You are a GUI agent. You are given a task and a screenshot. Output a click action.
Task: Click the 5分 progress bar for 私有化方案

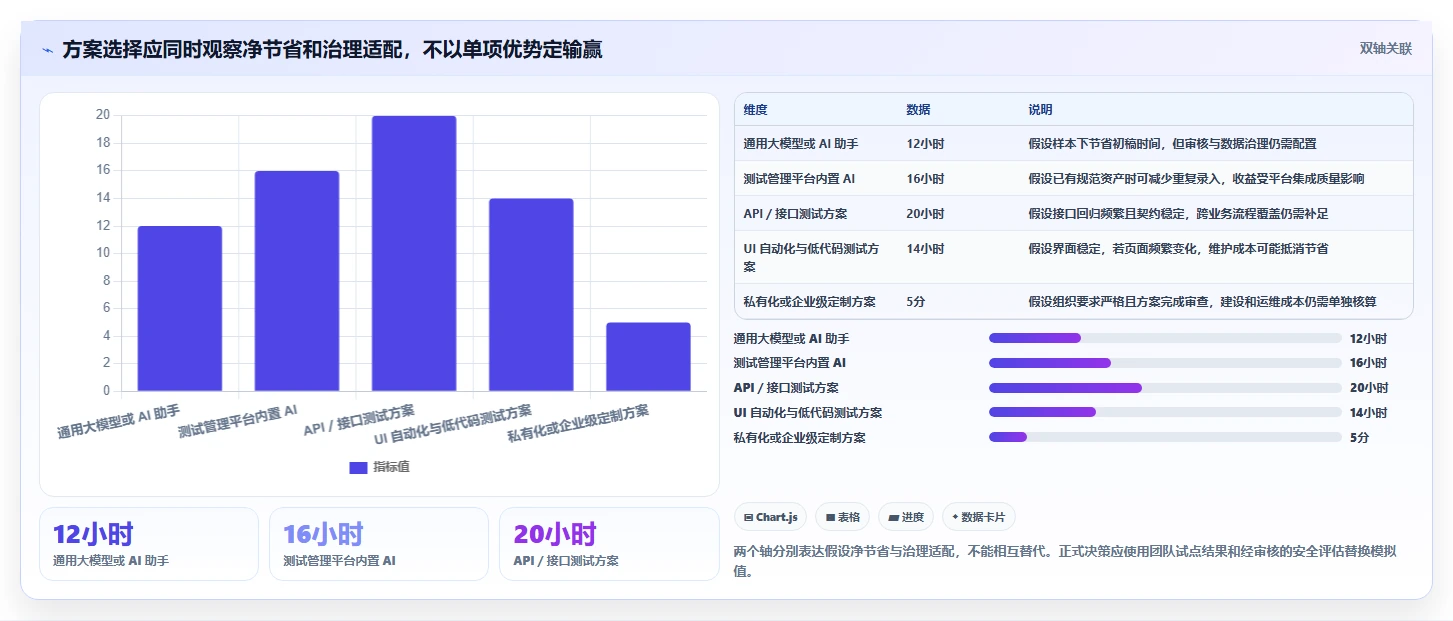pyautogui.click(x=1165, y=437)
